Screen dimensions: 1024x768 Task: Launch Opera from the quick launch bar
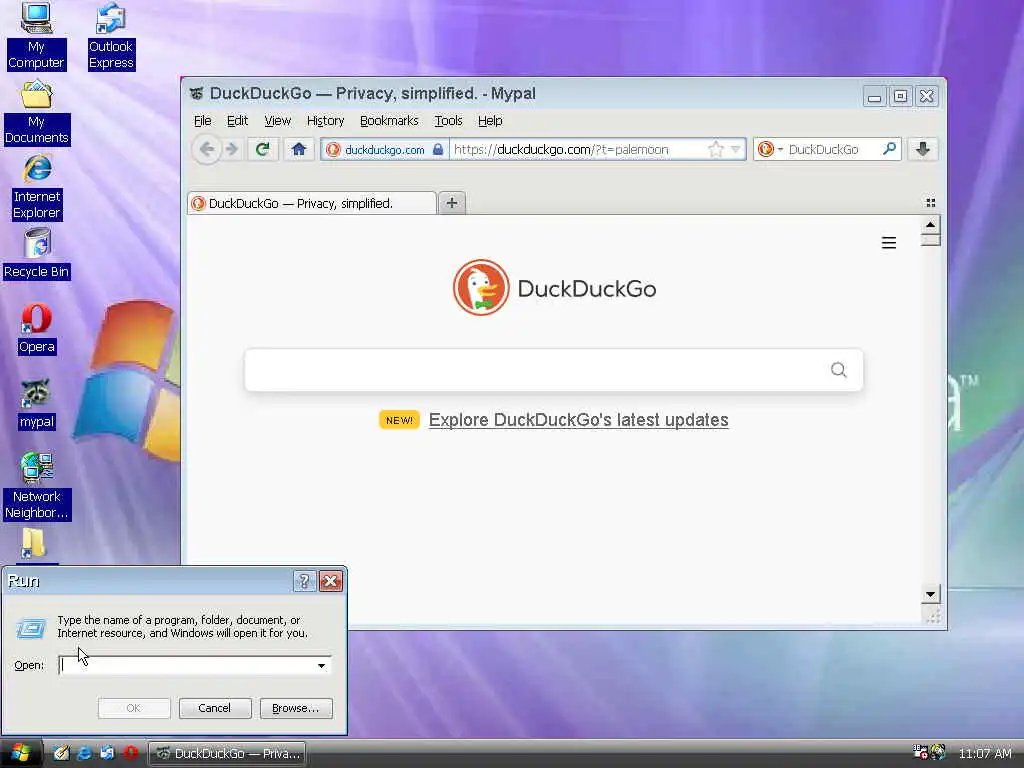[x=131, y=753]
